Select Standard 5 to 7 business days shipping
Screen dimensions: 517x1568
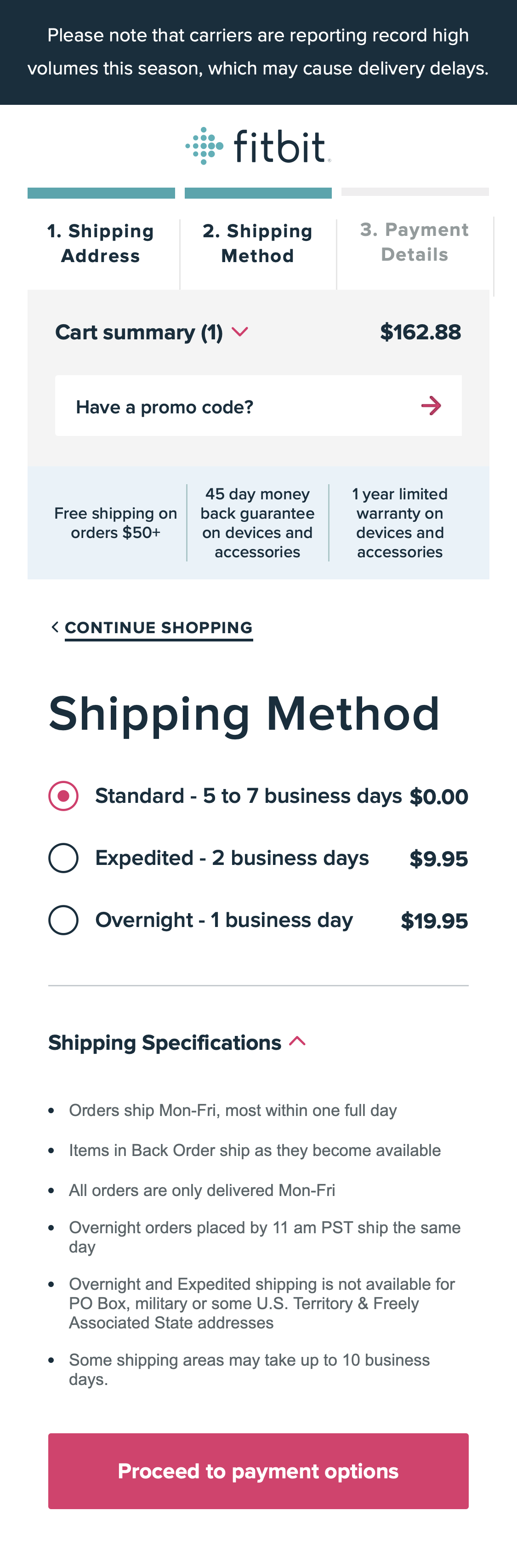[63, 796]
